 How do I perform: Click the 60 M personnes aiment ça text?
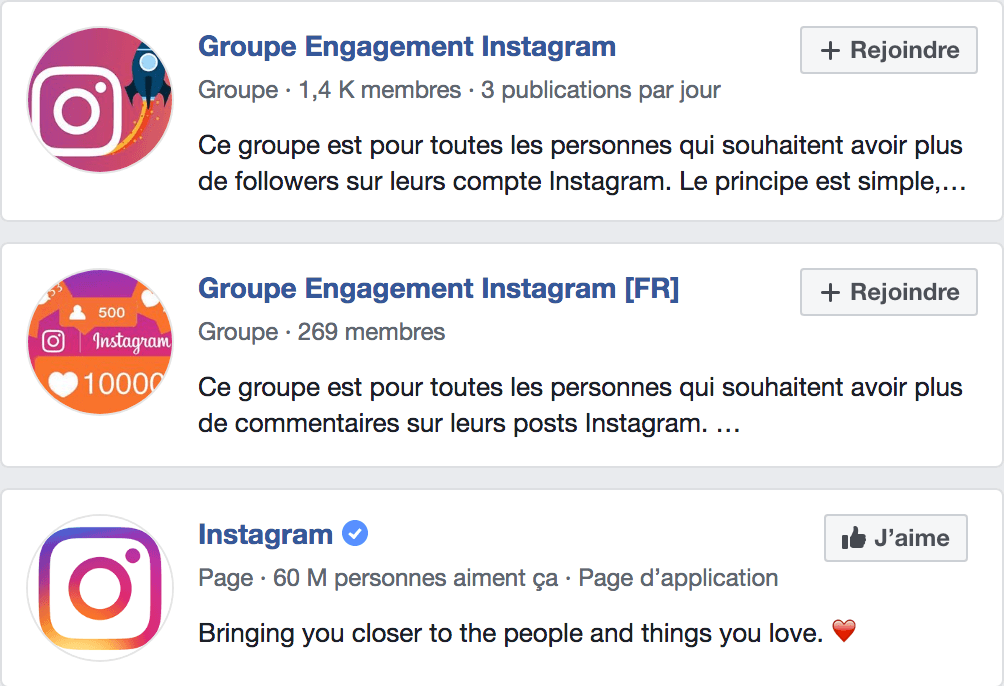[416, 578]
